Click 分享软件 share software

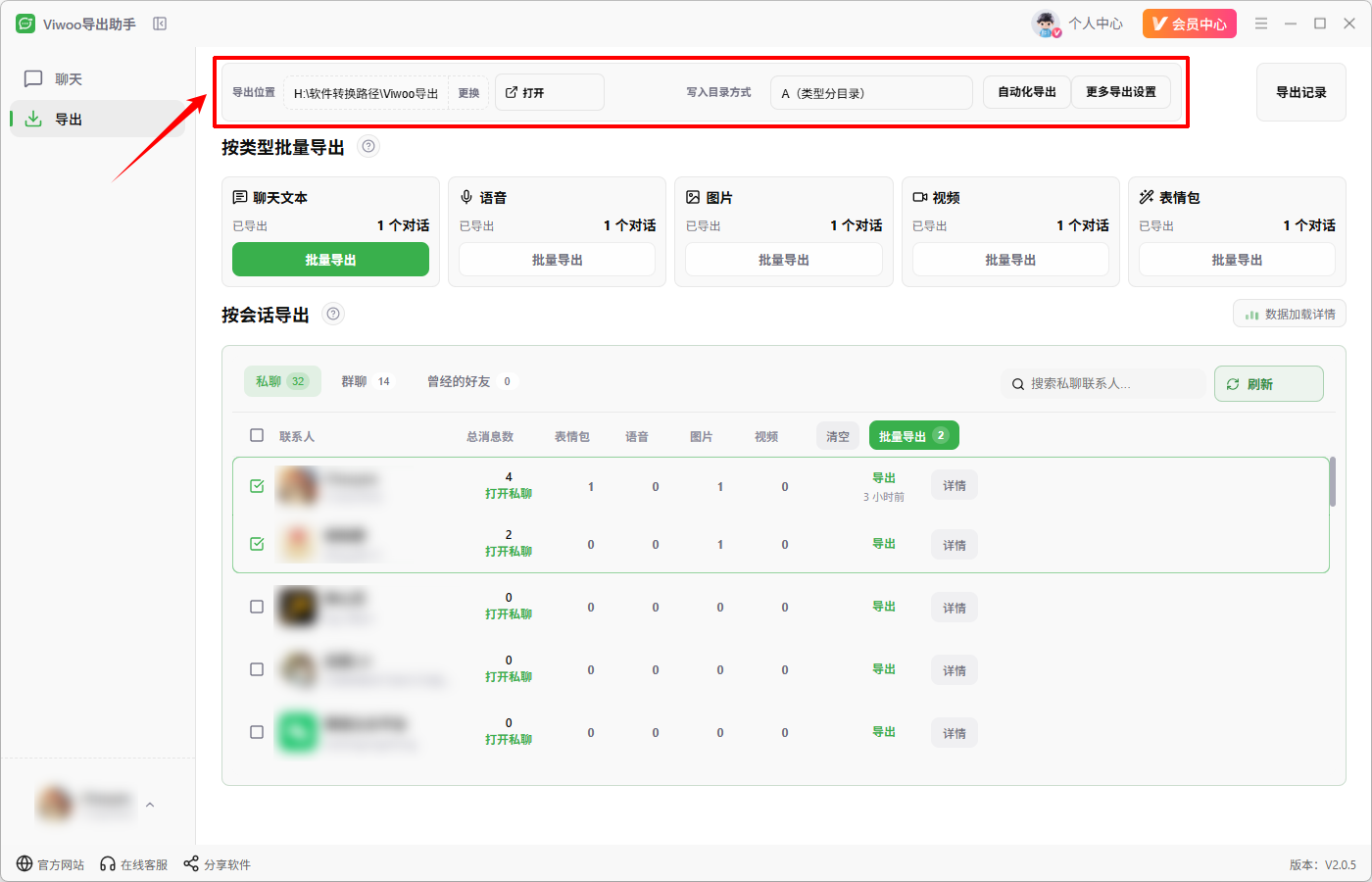coord(218,864)
